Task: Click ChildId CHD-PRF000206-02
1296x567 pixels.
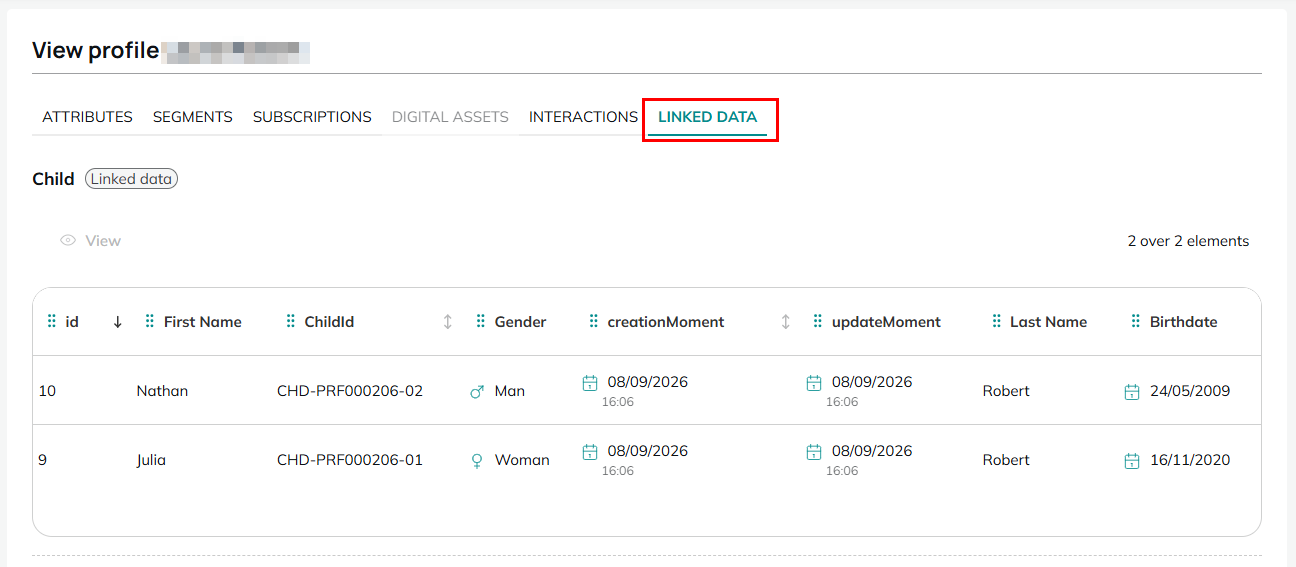Action: pyautogui.click(x=350, y=391)
